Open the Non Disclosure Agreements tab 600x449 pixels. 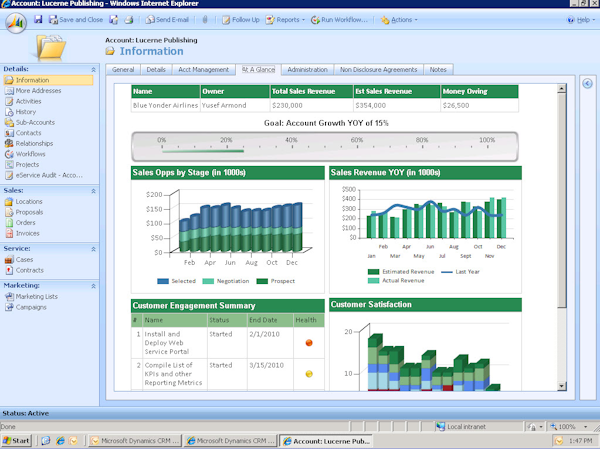click(379, 70)
